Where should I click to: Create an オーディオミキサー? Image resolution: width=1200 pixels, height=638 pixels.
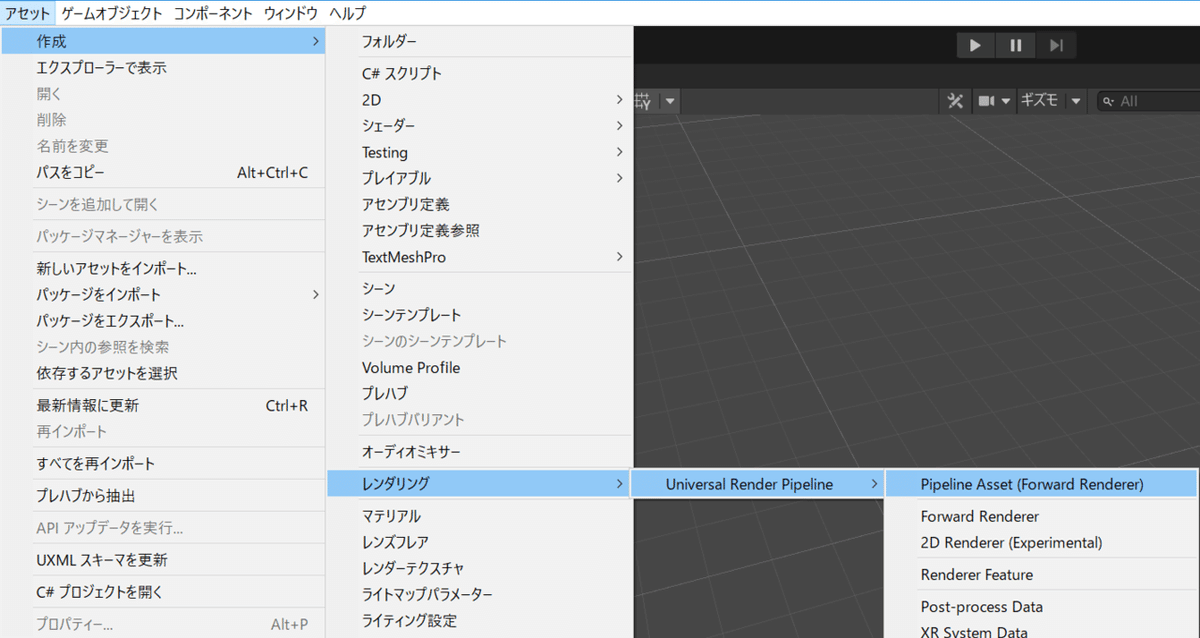(x=480, y=452)
